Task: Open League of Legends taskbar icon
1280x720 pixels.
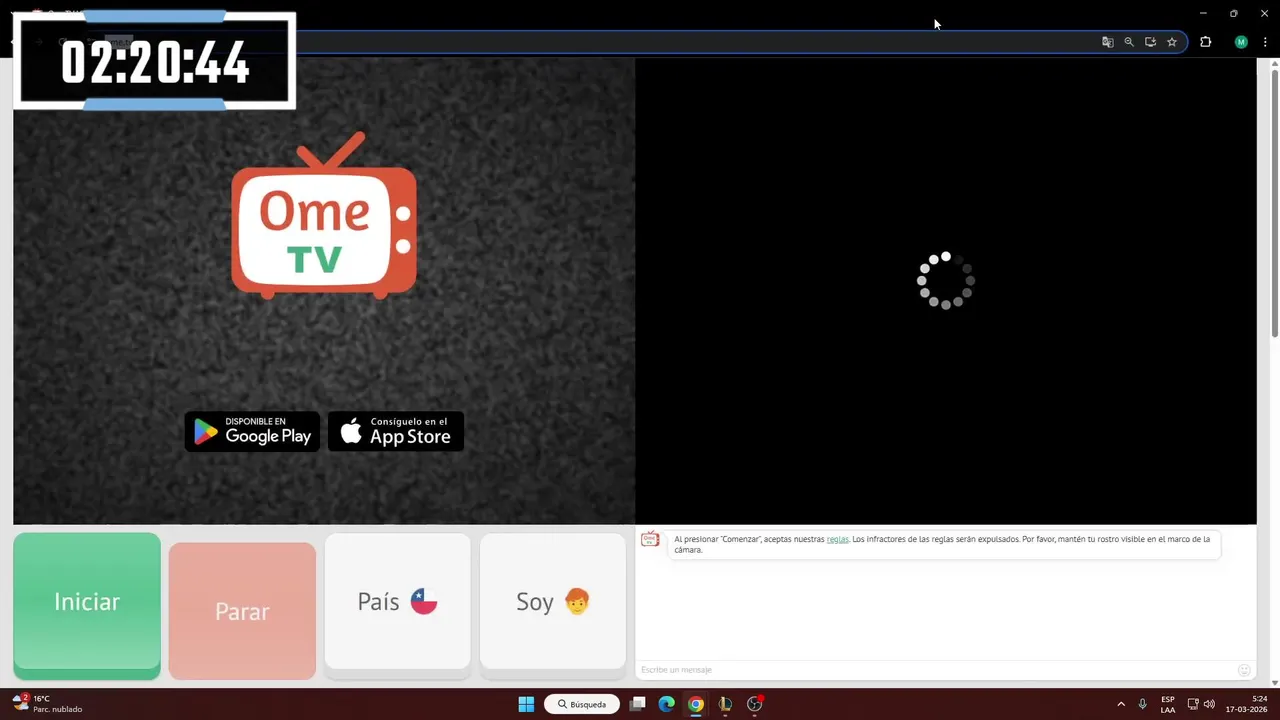Action: [725, 704]
